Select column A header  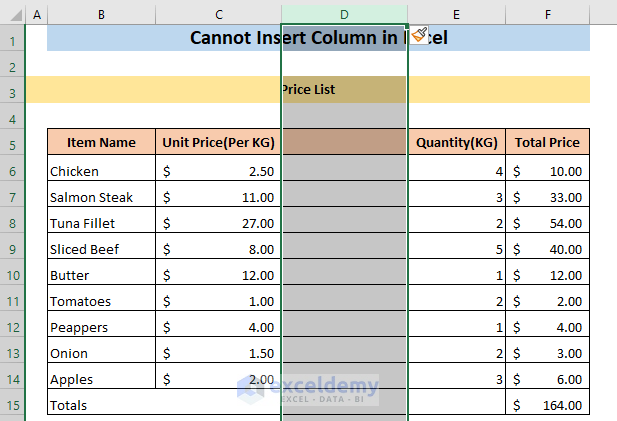click(x=37, y=15)
